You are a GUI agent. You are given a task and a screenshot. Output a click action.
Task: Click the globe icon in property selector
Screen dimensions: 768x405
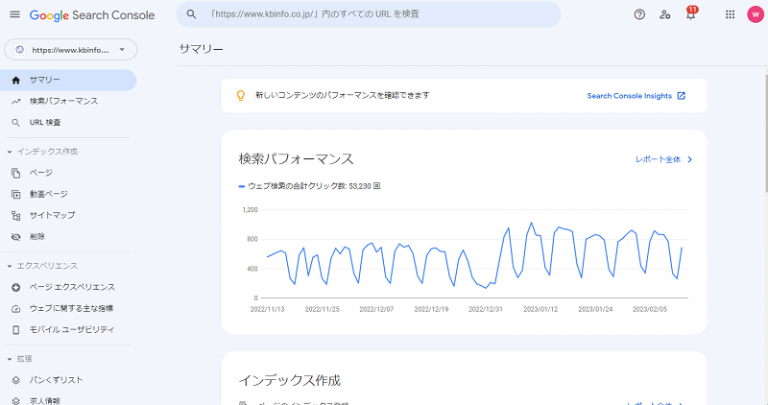[20, 49]
